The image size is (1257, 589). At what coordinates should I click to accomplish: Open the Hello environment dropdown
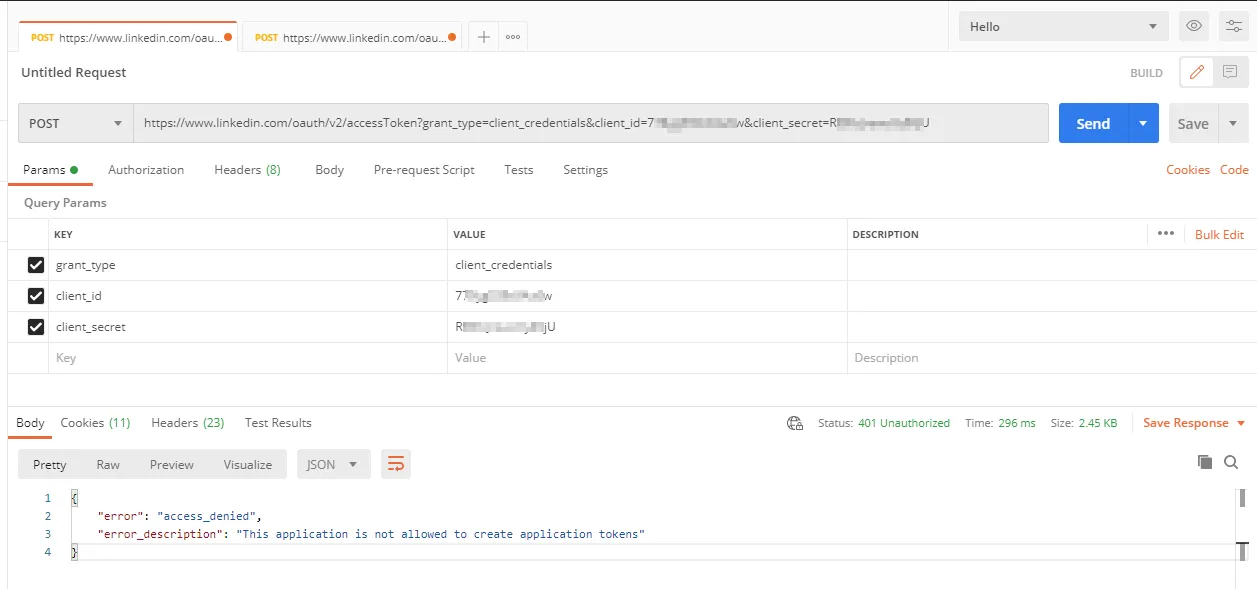click(x=1063, y=26)
